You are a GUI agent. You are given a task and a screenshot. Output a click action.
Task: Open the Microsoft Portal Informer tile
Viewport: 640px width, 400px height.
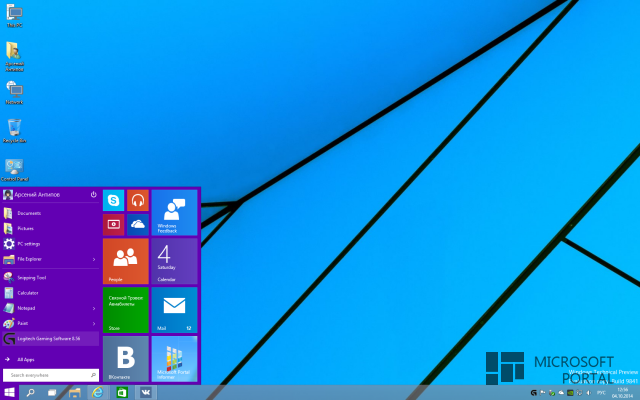(x=174, y=359)
